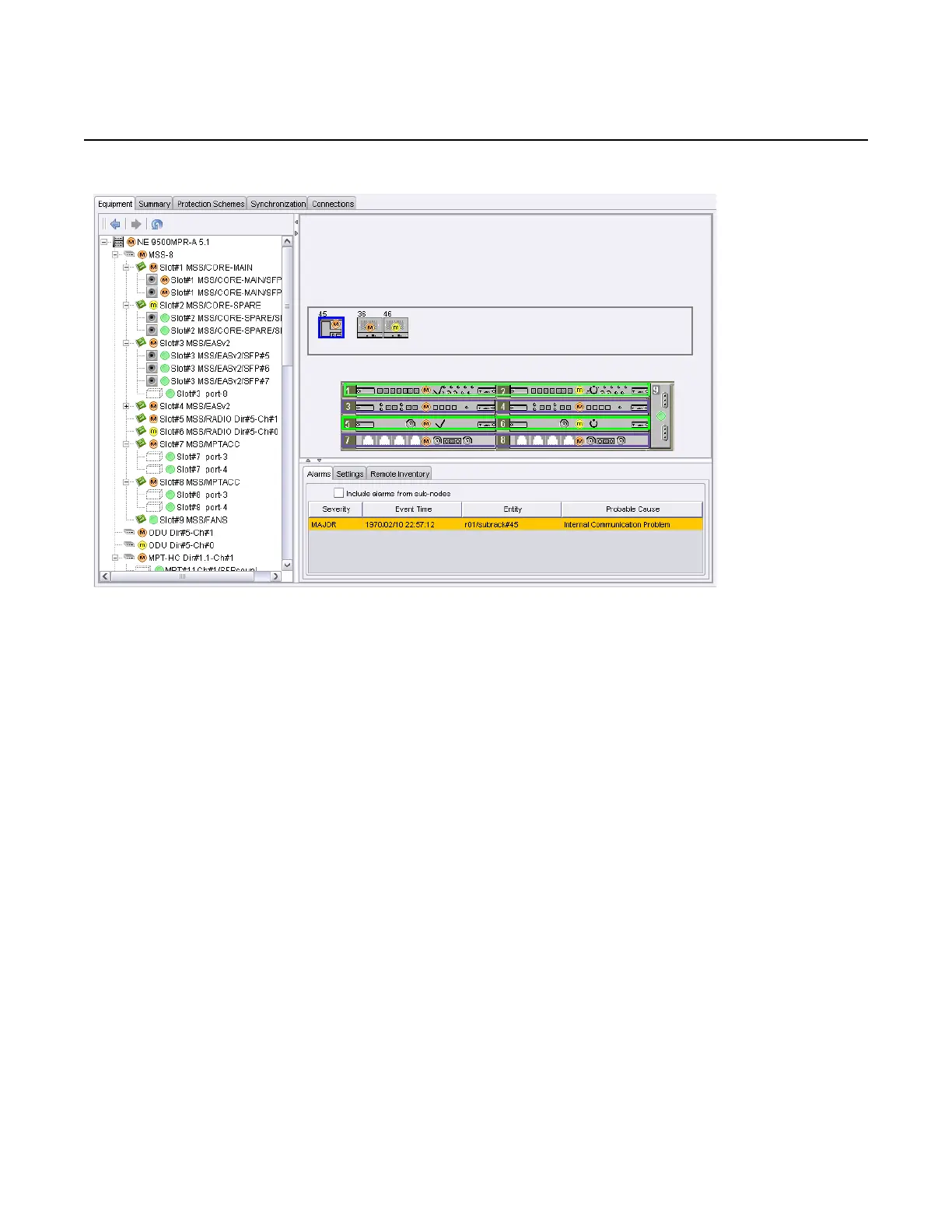The width and height of the screenshot is (952, 1232).
Task: Click board icon of Slot#4 MSS/EASv2
Action: click(x=141, y=406)
